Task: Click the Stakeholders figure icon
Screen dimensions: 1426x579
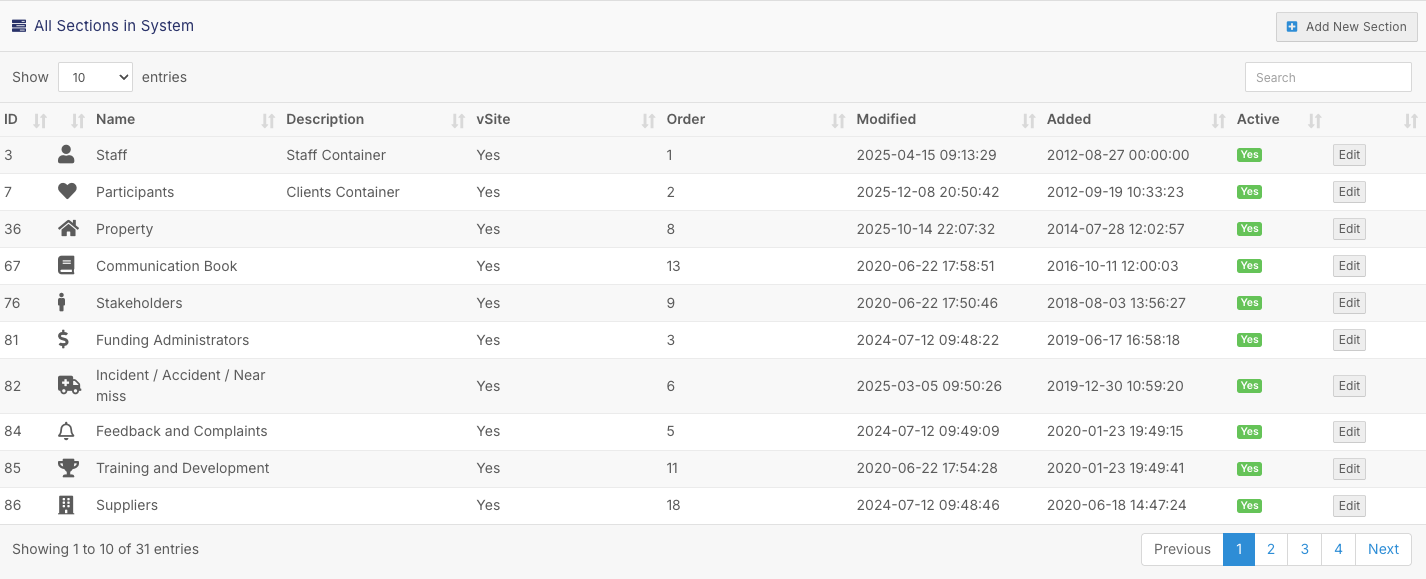Action: click(x=62, y=302)
